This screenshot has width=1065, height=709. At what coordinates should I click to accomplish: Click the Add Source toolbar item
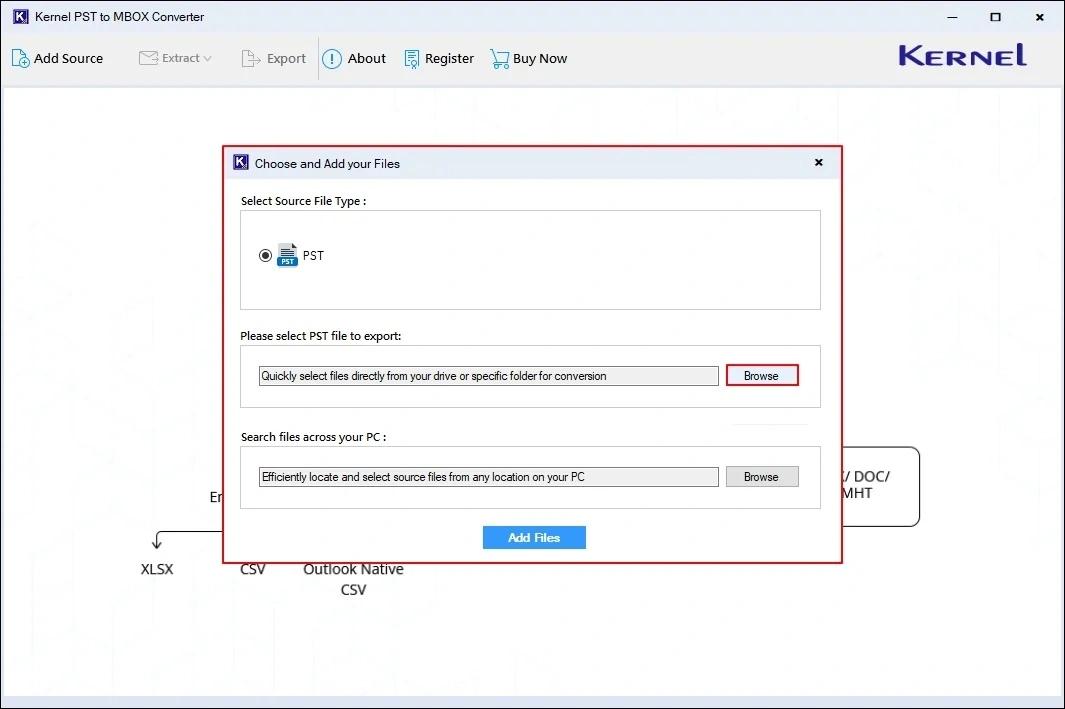57,58
